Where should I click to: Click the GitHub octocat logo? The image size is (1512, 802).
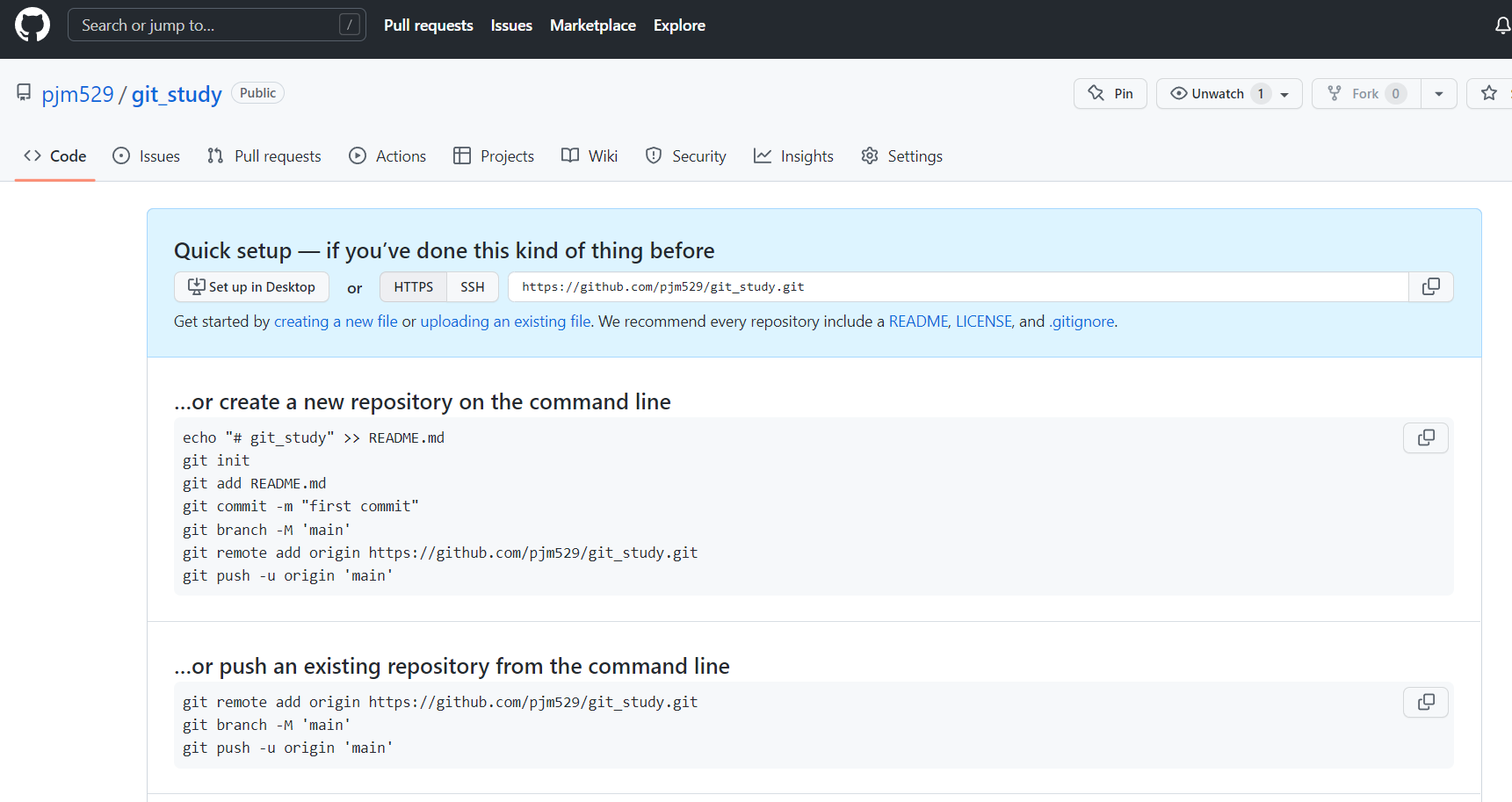point(33,25)
